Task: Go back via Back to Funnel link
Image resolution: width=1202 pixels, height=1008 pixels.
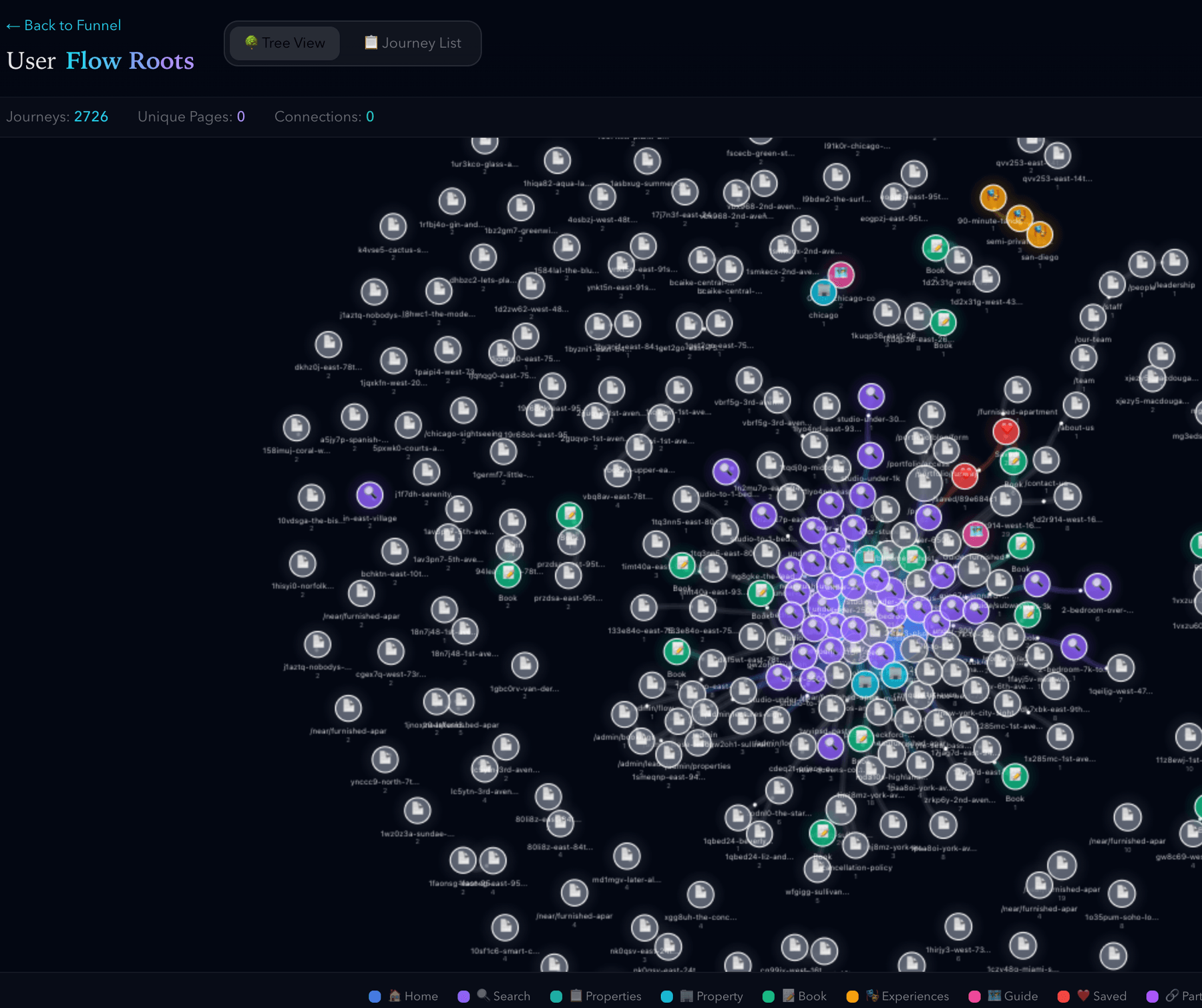Action: click(x=64, y=25)
